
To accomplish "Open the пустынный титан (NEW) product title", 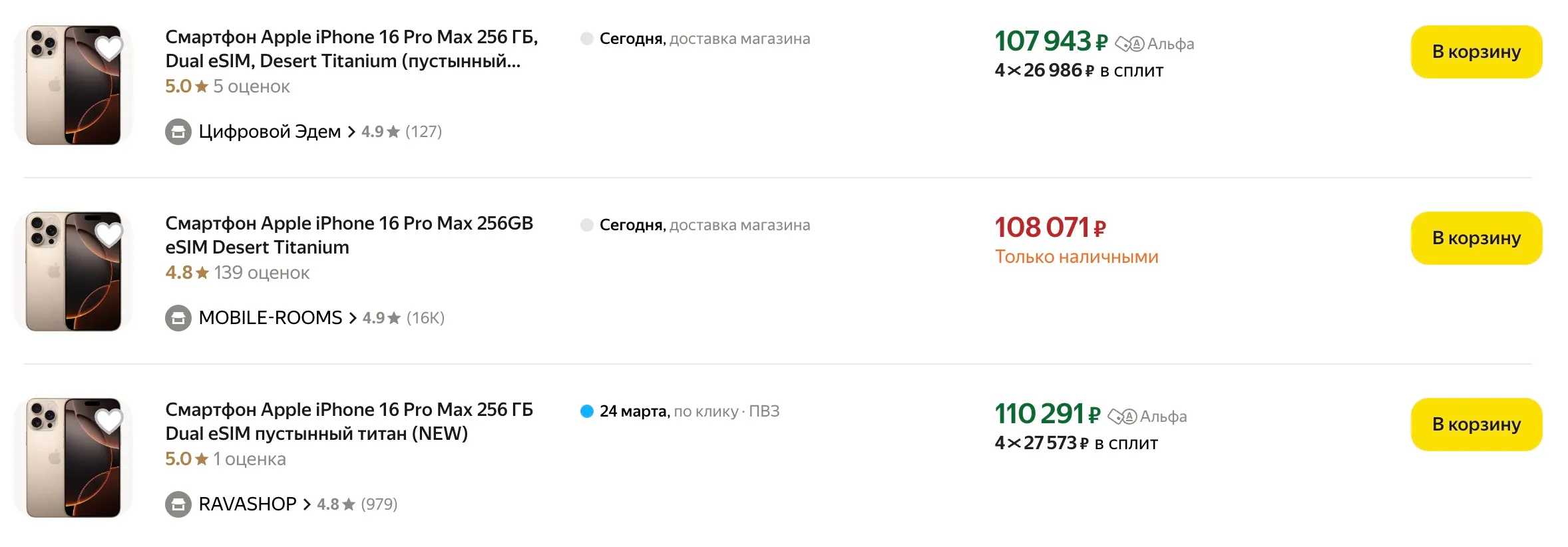I will coord(349,421).
